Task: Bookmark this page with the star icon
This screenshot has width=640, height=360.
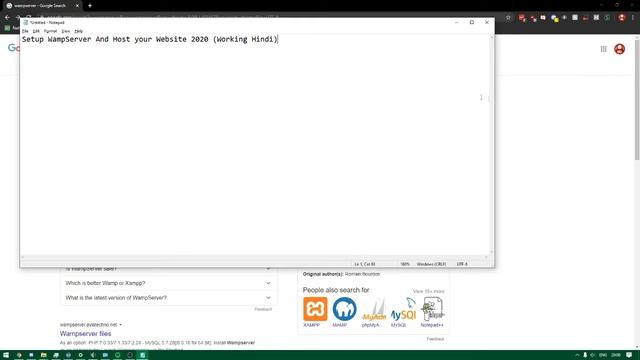Action: 508,18
